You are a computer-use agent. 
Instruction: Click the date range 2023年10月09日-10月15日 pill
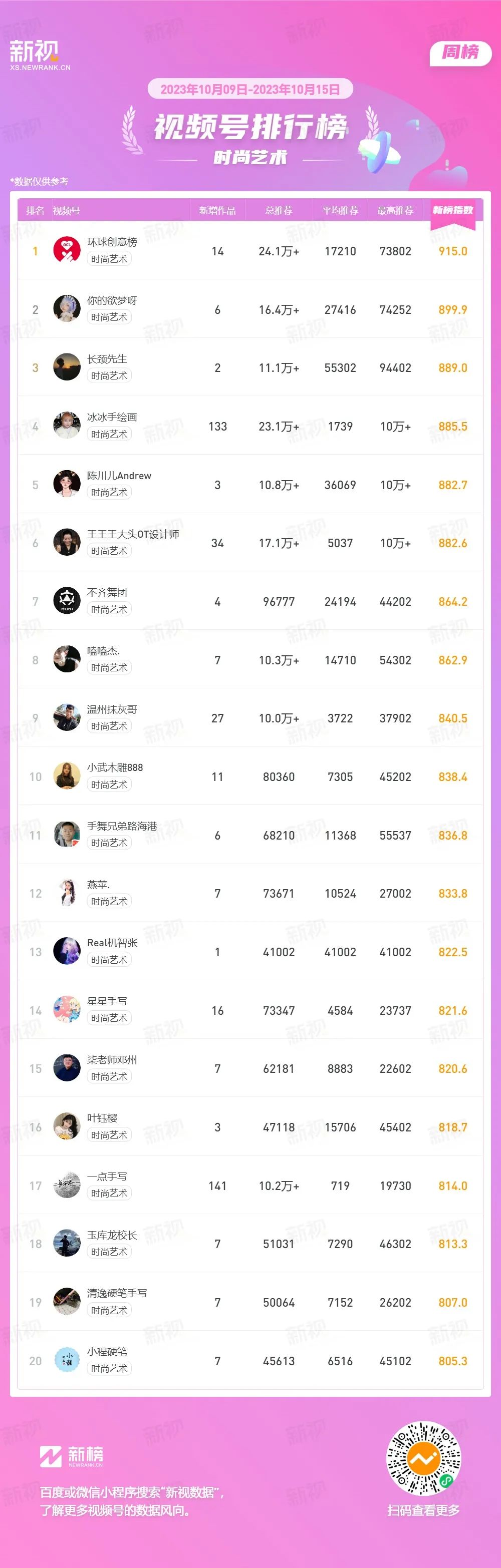click(250, 90)
